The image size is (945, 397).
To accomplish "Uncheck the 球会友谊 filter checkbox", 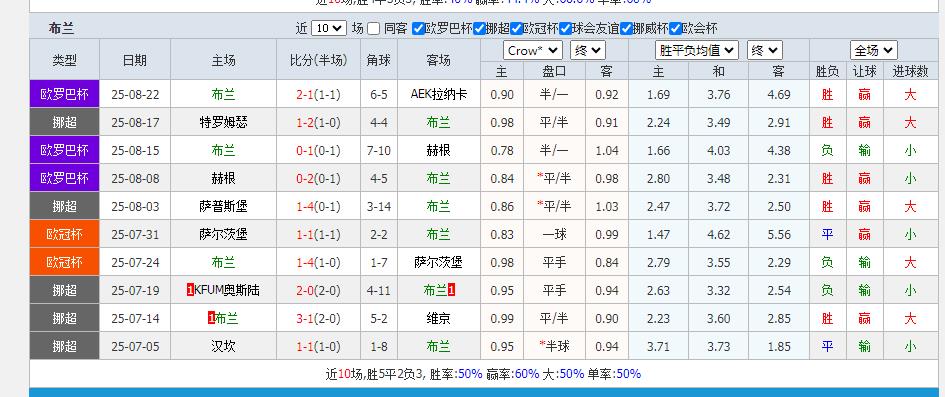I will click(565, 28).
